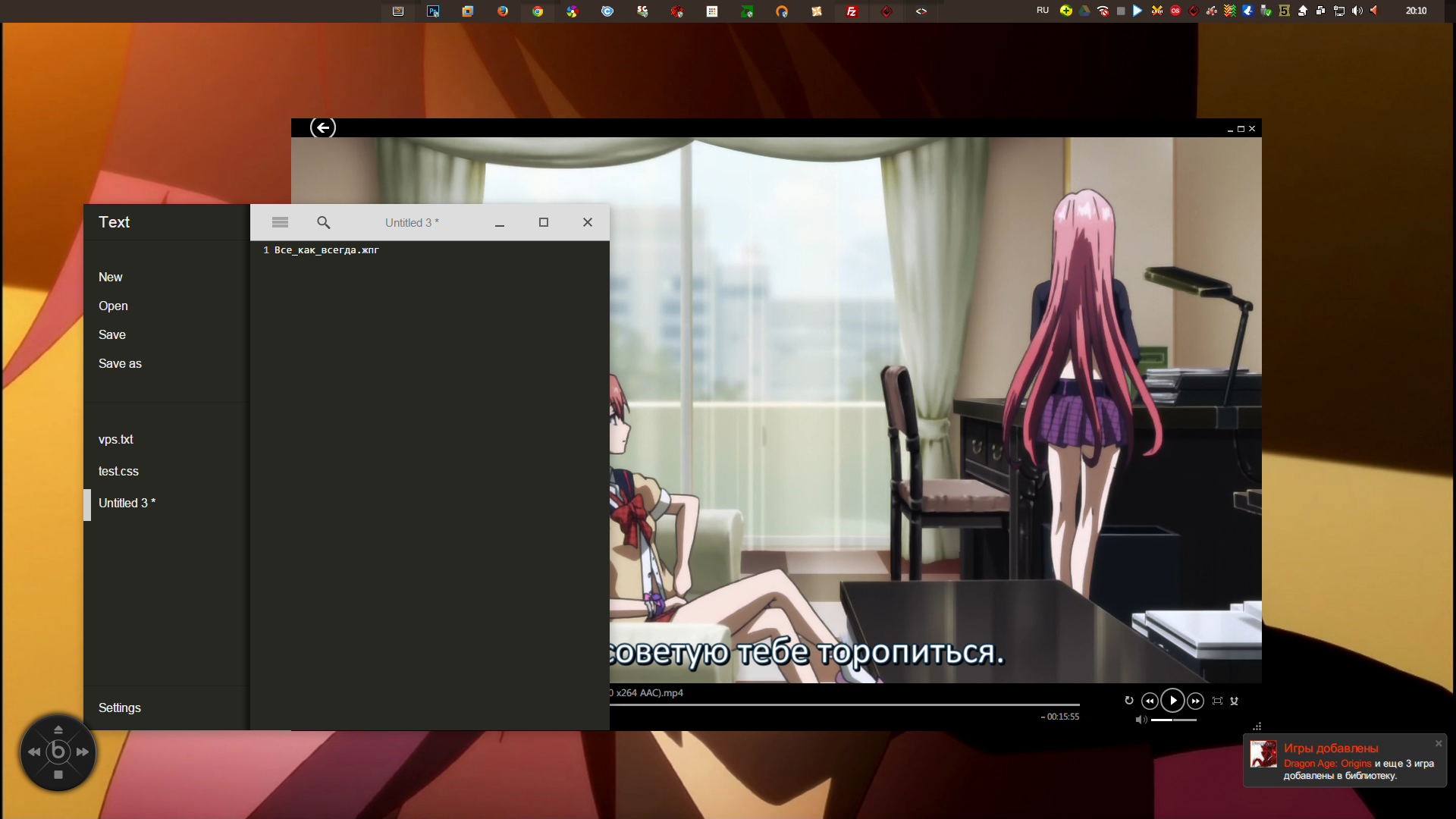This screenshot has width=1456, height=819.
Task: Click the hamburger menu icon in Text editor
Action: [x=280, y=222]
